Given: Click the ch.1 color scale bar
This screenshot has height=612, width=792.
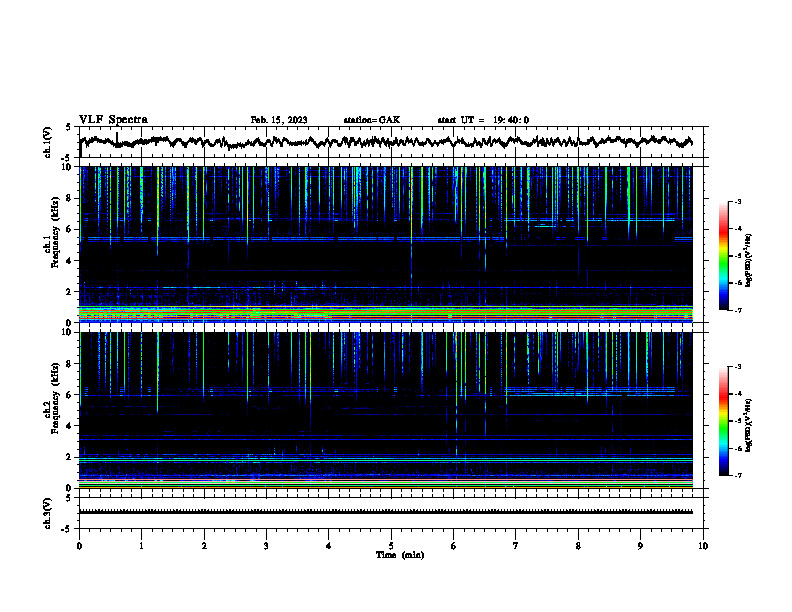Looking at the screenshot, I should [723, 256].
